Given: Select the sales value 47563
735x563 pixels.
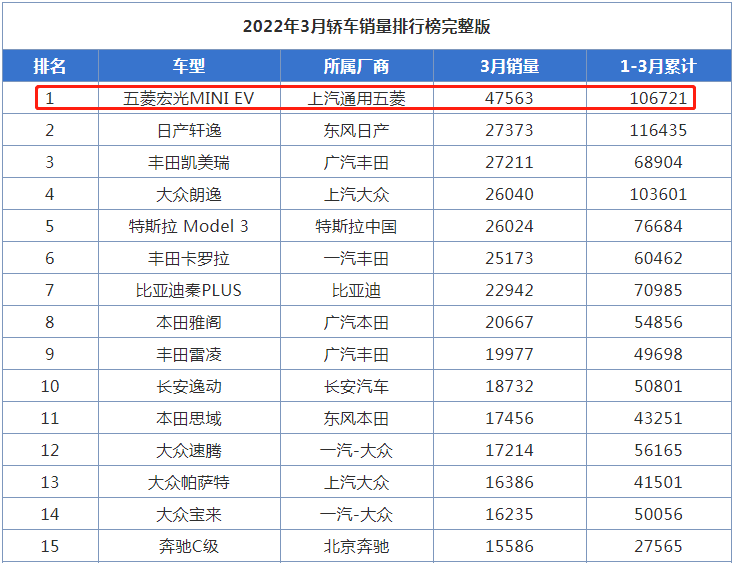Looking at the screenshot, I should (x=510, y=98).
